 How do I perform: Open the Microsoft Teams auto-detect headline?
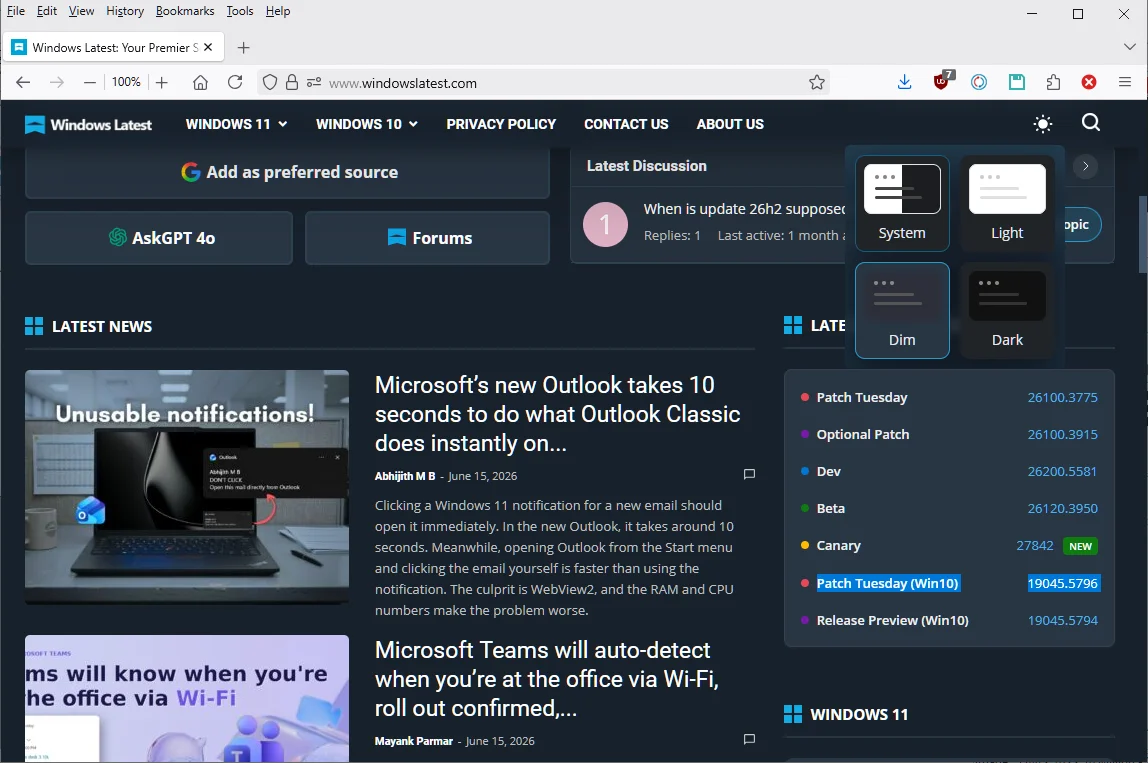point(547,679)
